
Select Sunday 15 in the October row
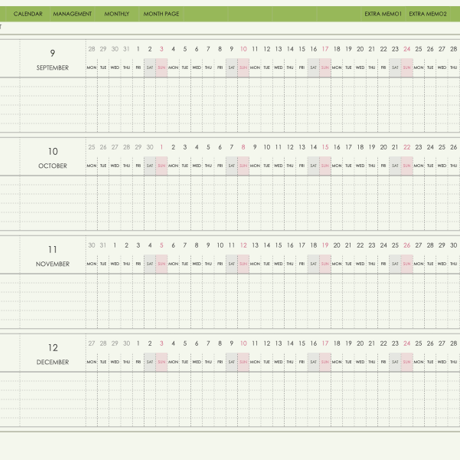click(325, 147)
